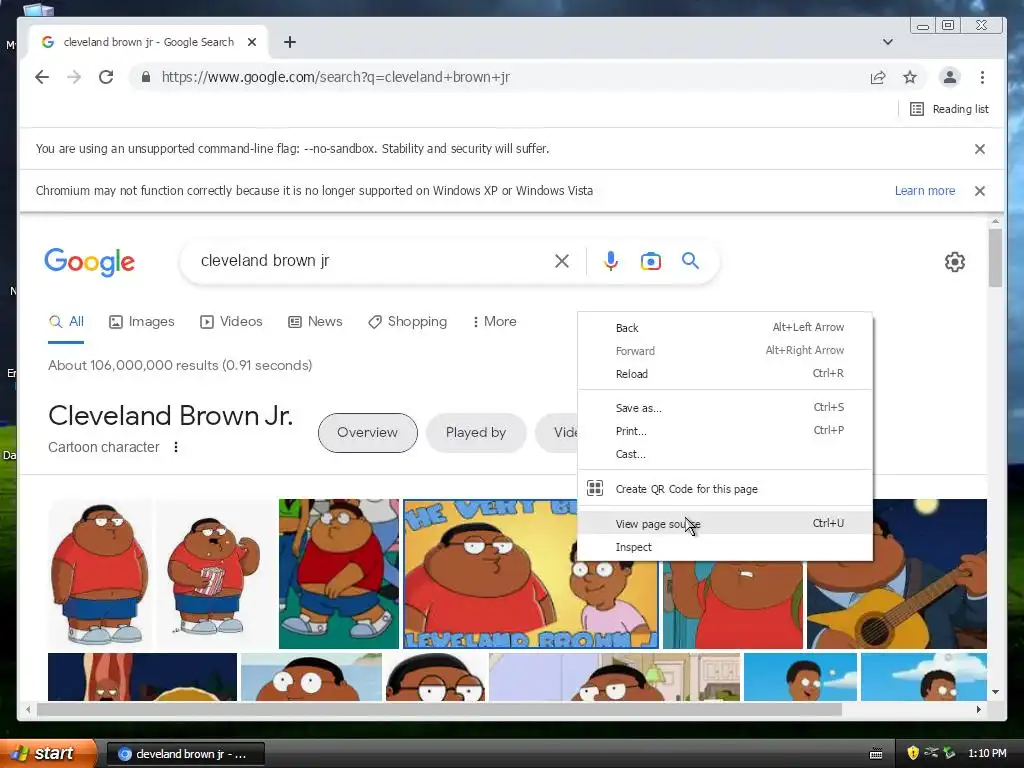Open the Windows start button
This screenshot has width=1024, height=768.
click(x=48, y=754)
